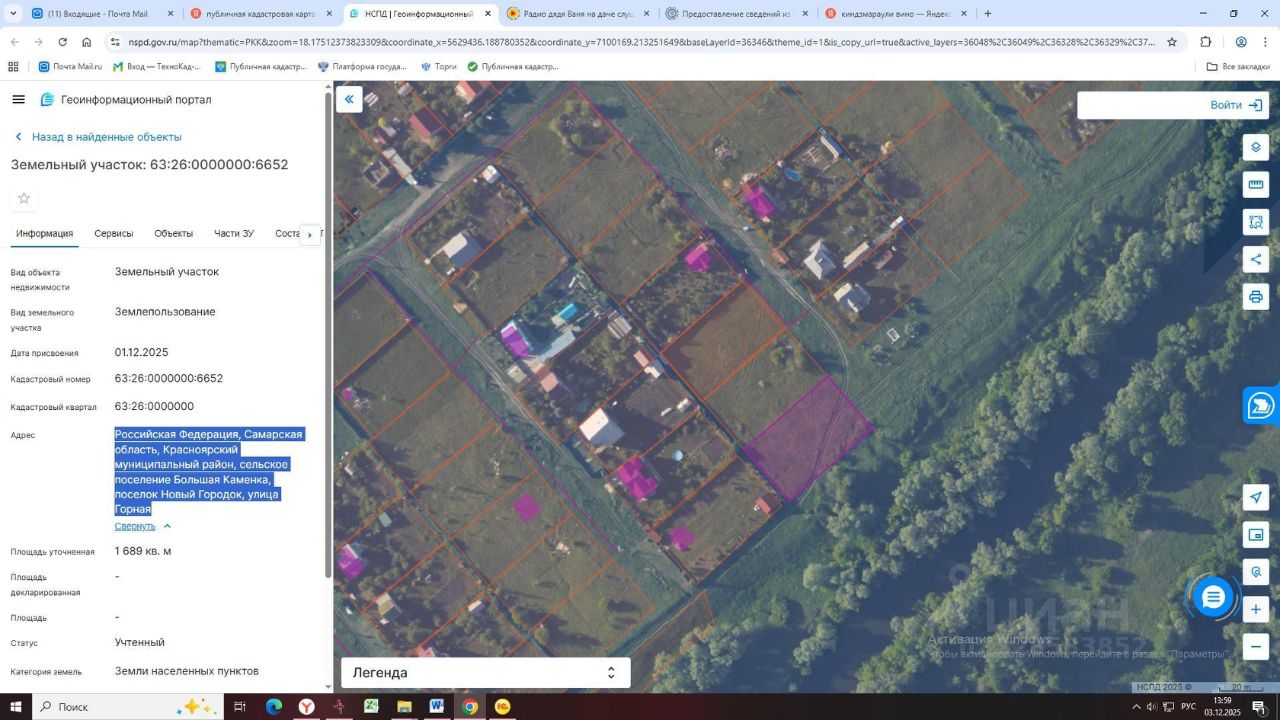The image size is (1280, 720).
Task: Open the Chrome three-dot menu
Action: (x=1265, y=42)
